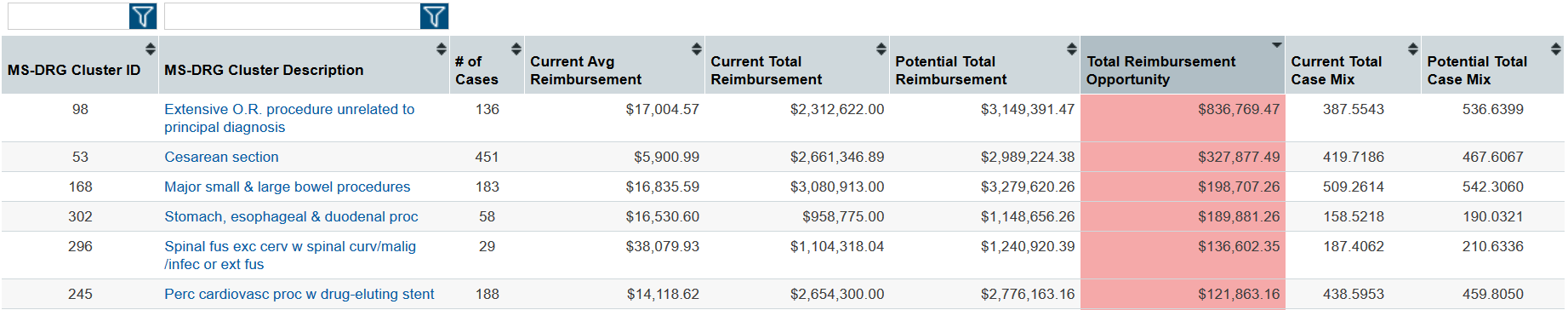Click the filter icon for MS-DRG Cluster ID

click(143, 16)
